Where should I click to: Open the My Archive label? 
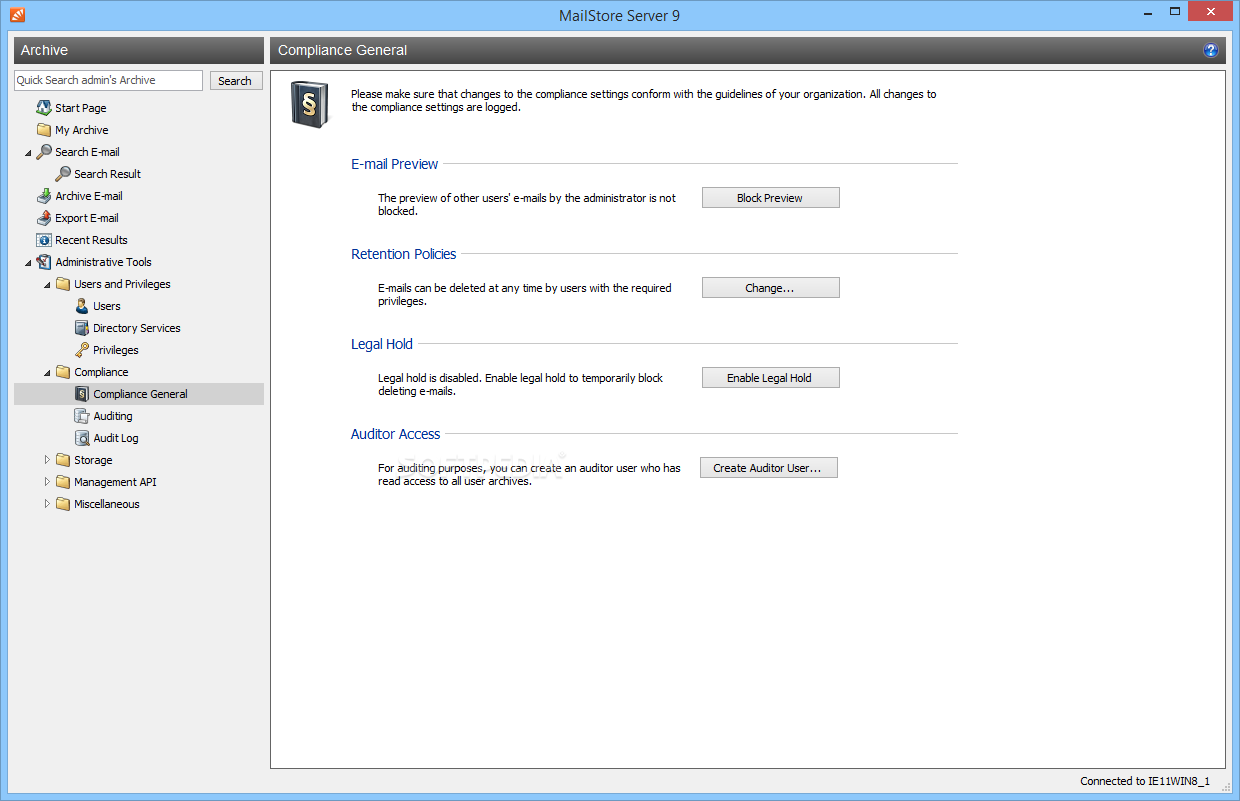click(82, 130)
